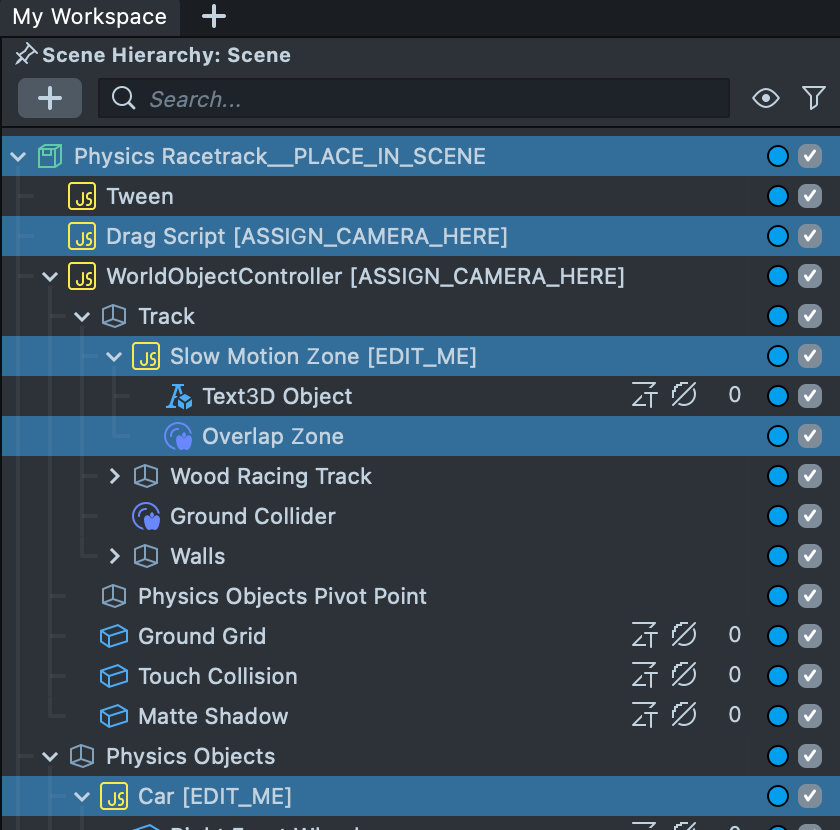This screenshot has height=830, width=840.
Task: Click the Tween script JS icon
Action: coord(82,196)
